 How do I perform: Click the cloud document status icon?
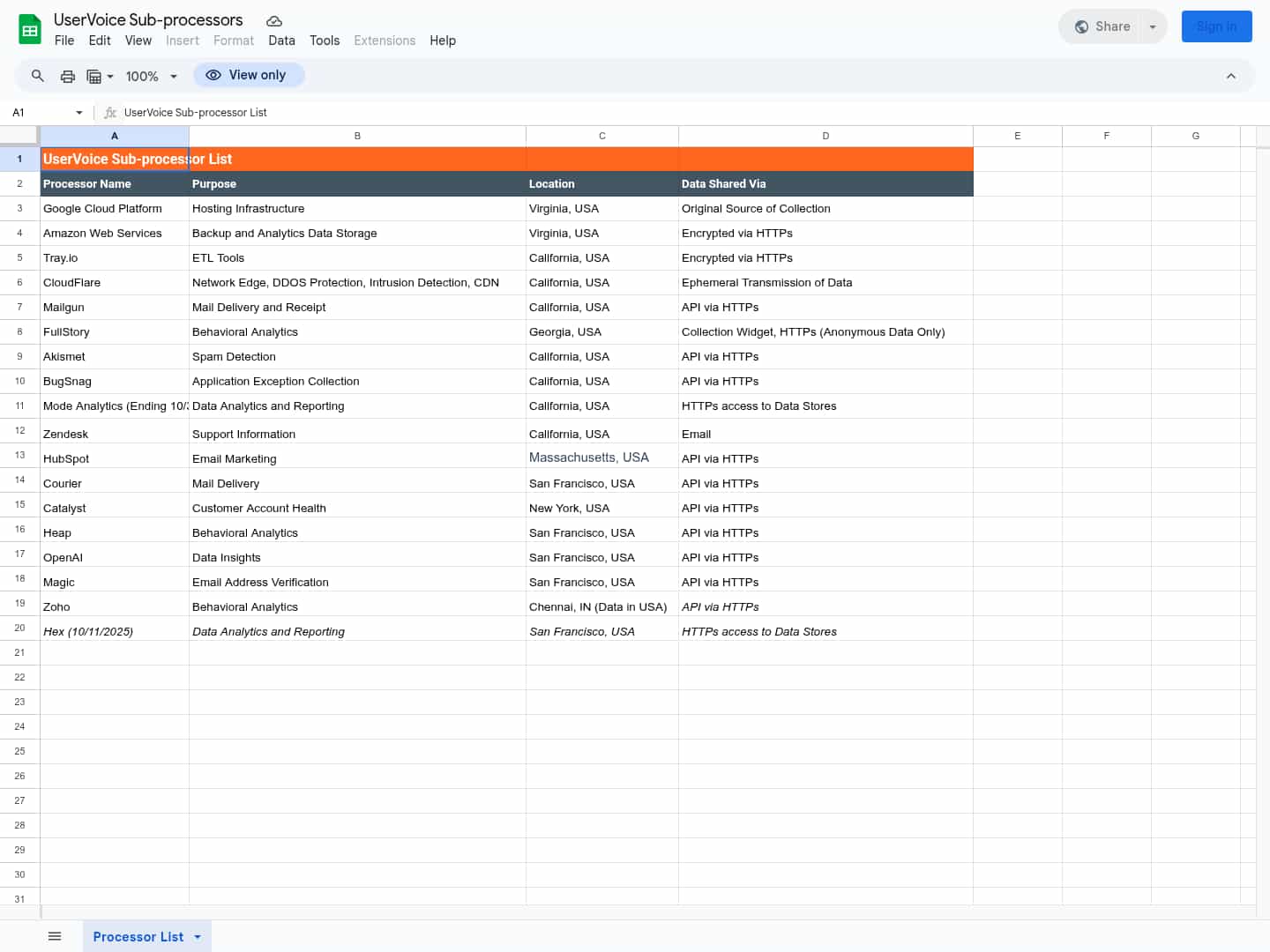(274, 20)
